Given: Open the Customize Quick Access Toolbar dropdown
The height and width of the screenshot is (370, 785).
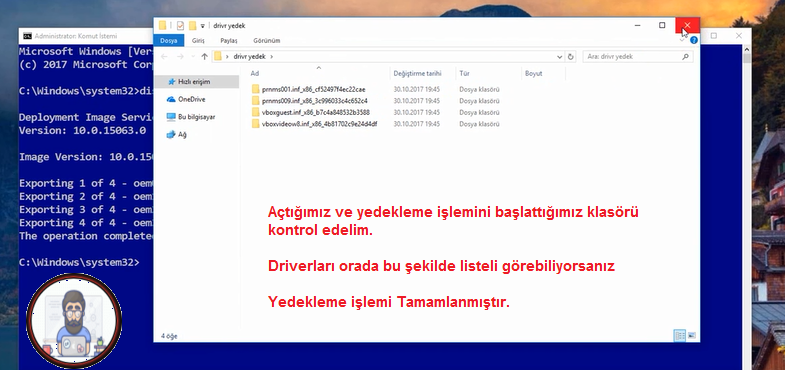Looking at the screenshot, I should click(x=203, y=26).
